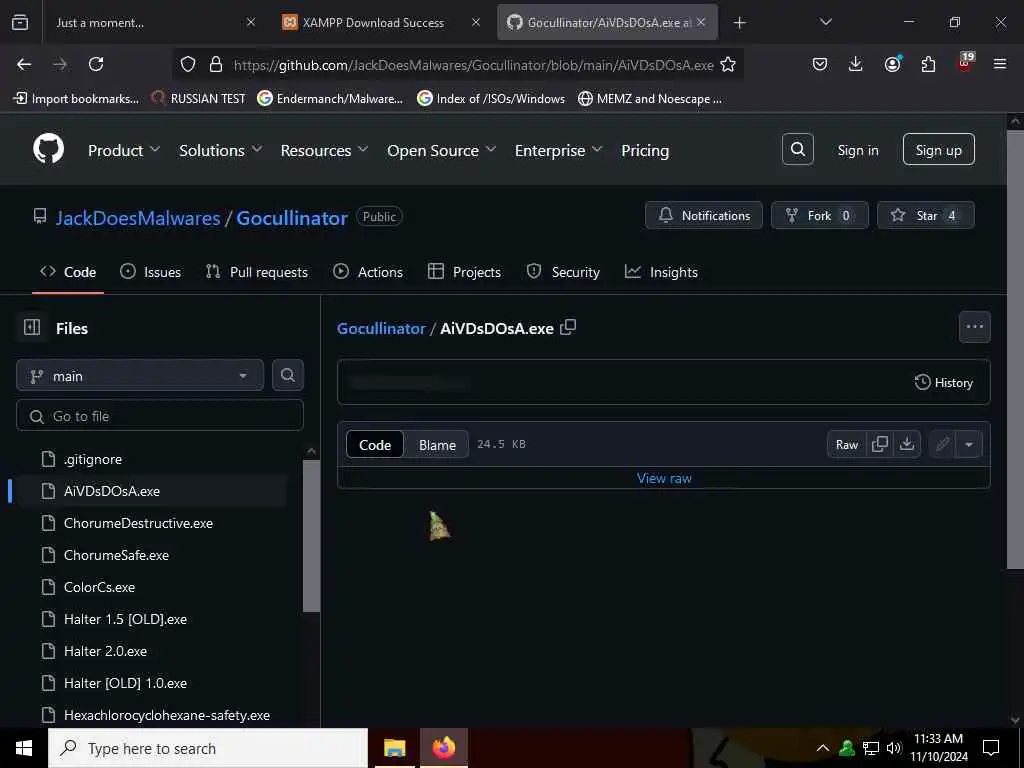Bookmark this page with the star icon

point(728,65)
